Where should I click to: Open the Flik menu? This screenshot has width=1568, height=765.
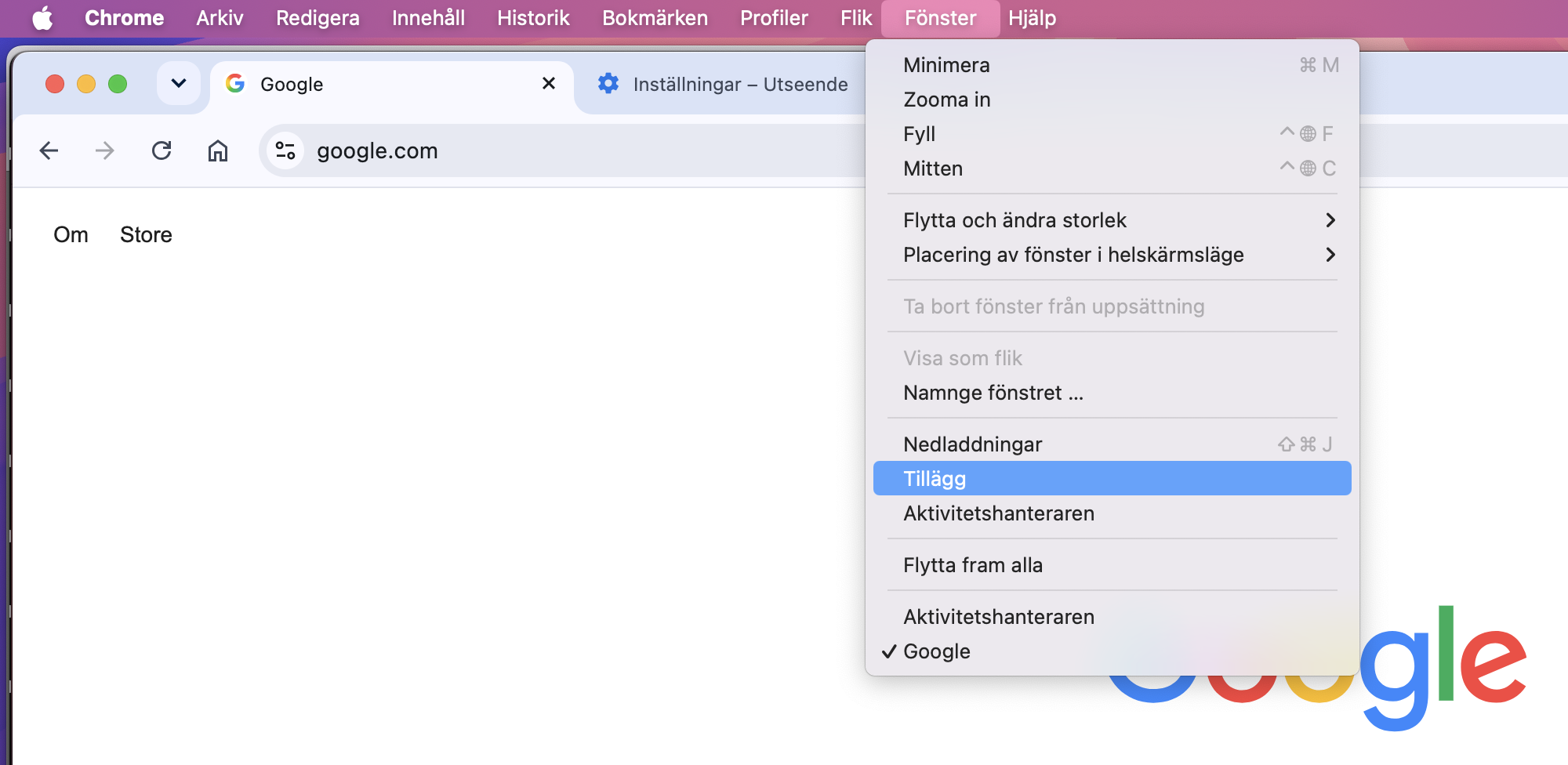pos(856,18)
